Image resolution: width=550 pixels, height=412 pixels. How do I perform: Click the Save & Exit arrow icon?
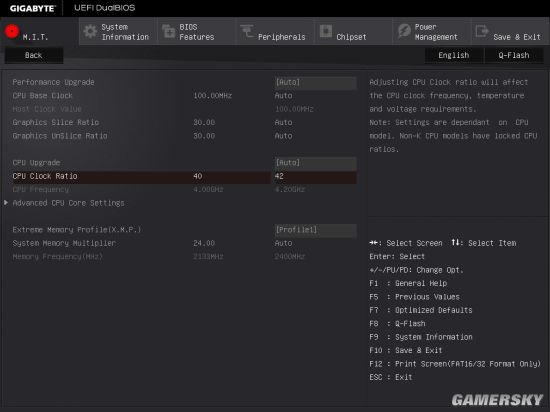[482, 31]
